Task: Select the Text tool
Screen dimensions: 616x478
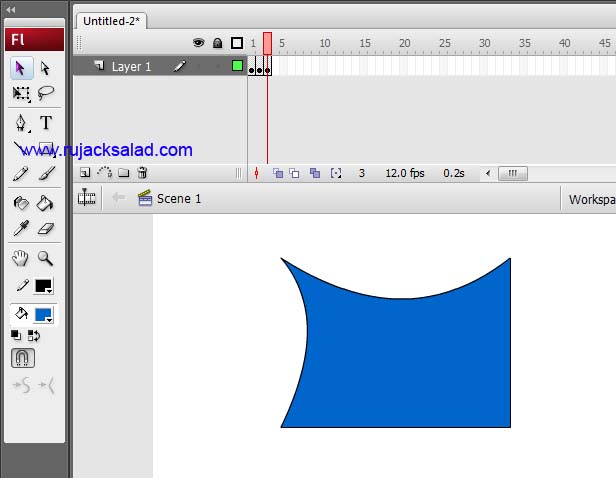Action: (x=46, y=123)
